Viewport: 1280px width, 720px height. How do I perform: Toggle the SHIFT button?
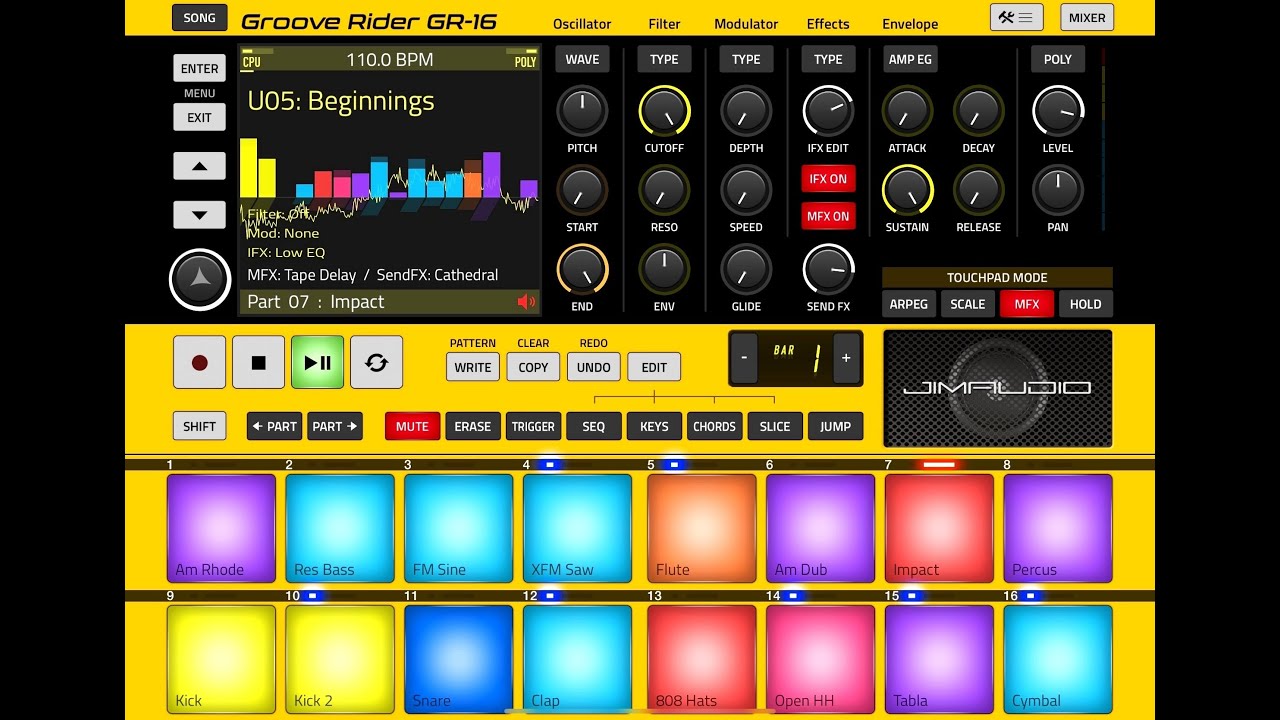199,426
